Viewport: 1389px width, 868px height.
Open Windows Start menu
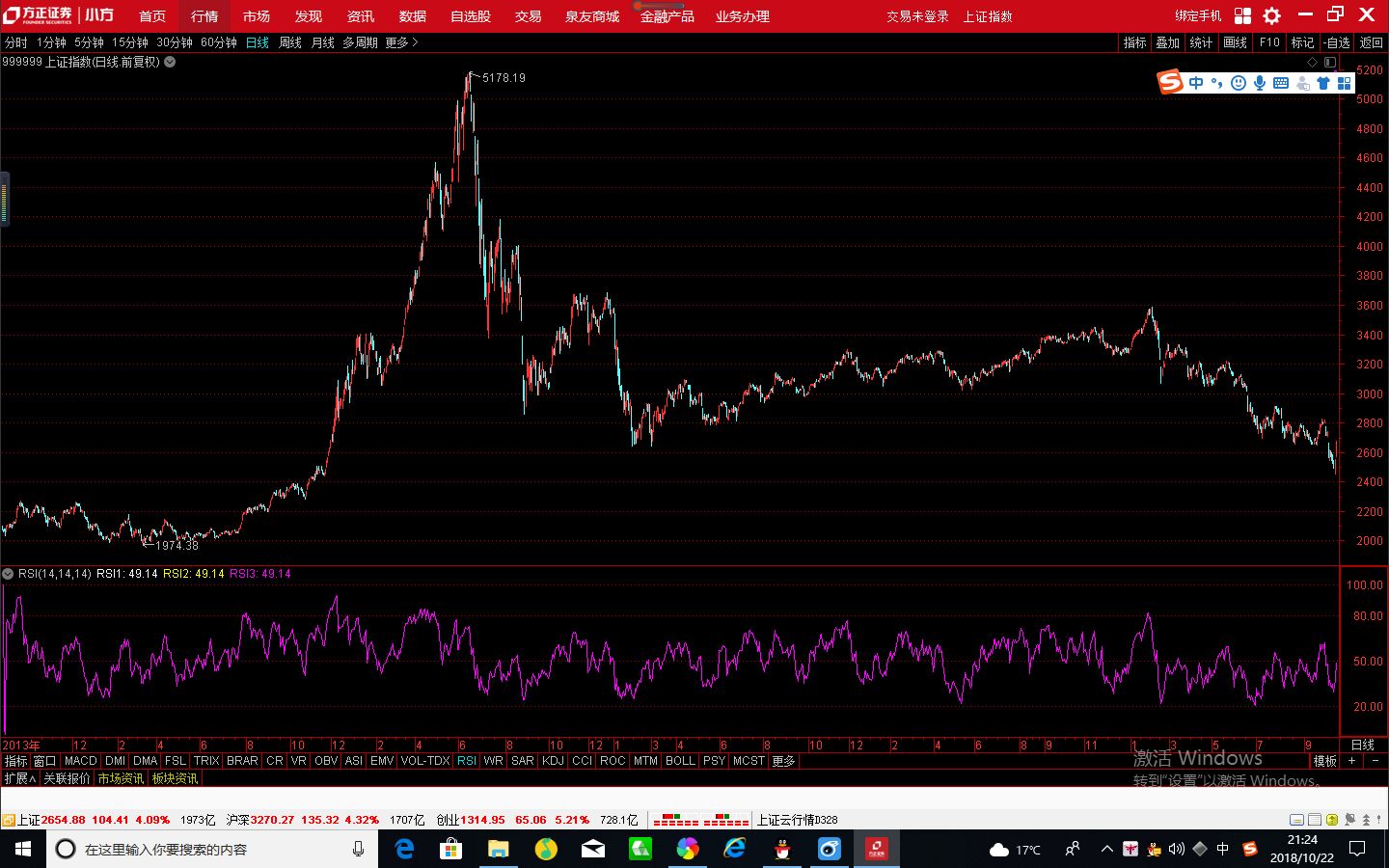[x=23, y=849]
